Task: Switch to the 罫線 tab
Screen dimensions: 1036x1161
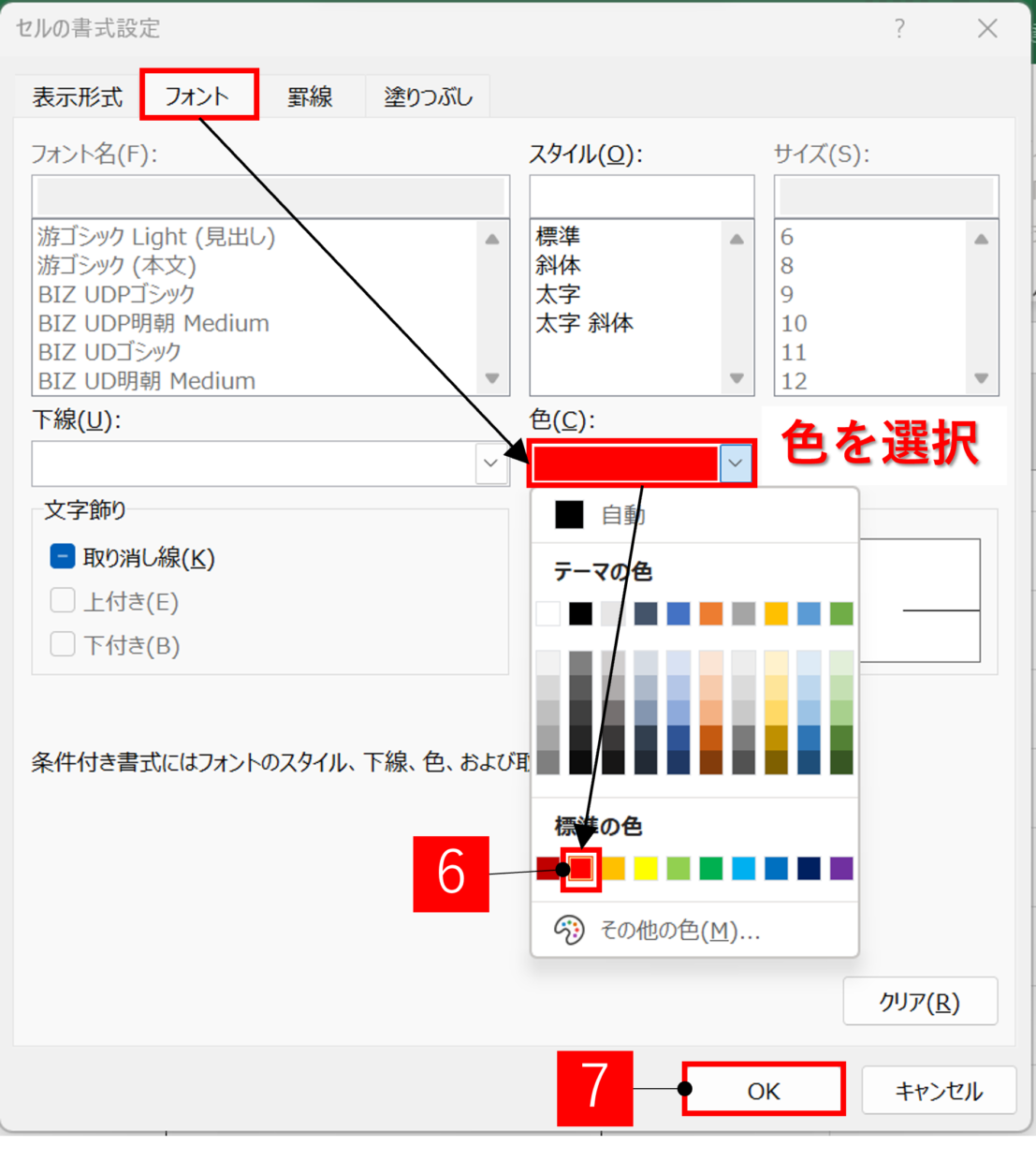Action: (x=310, y=96)
